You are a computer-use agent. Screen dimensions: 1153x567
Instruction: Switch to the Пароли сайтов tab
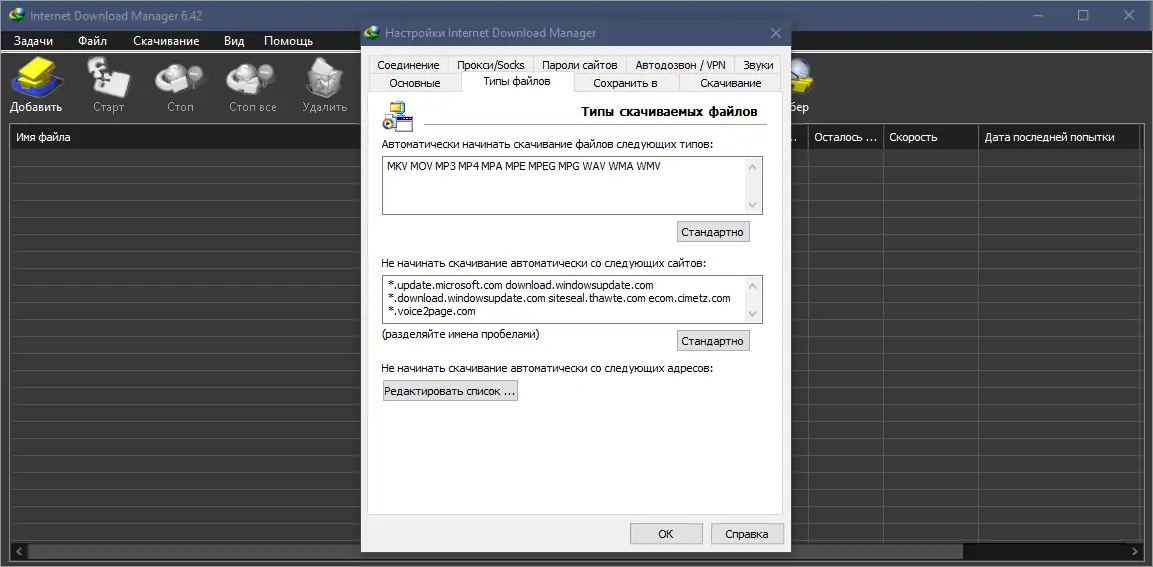coord(580,65)
